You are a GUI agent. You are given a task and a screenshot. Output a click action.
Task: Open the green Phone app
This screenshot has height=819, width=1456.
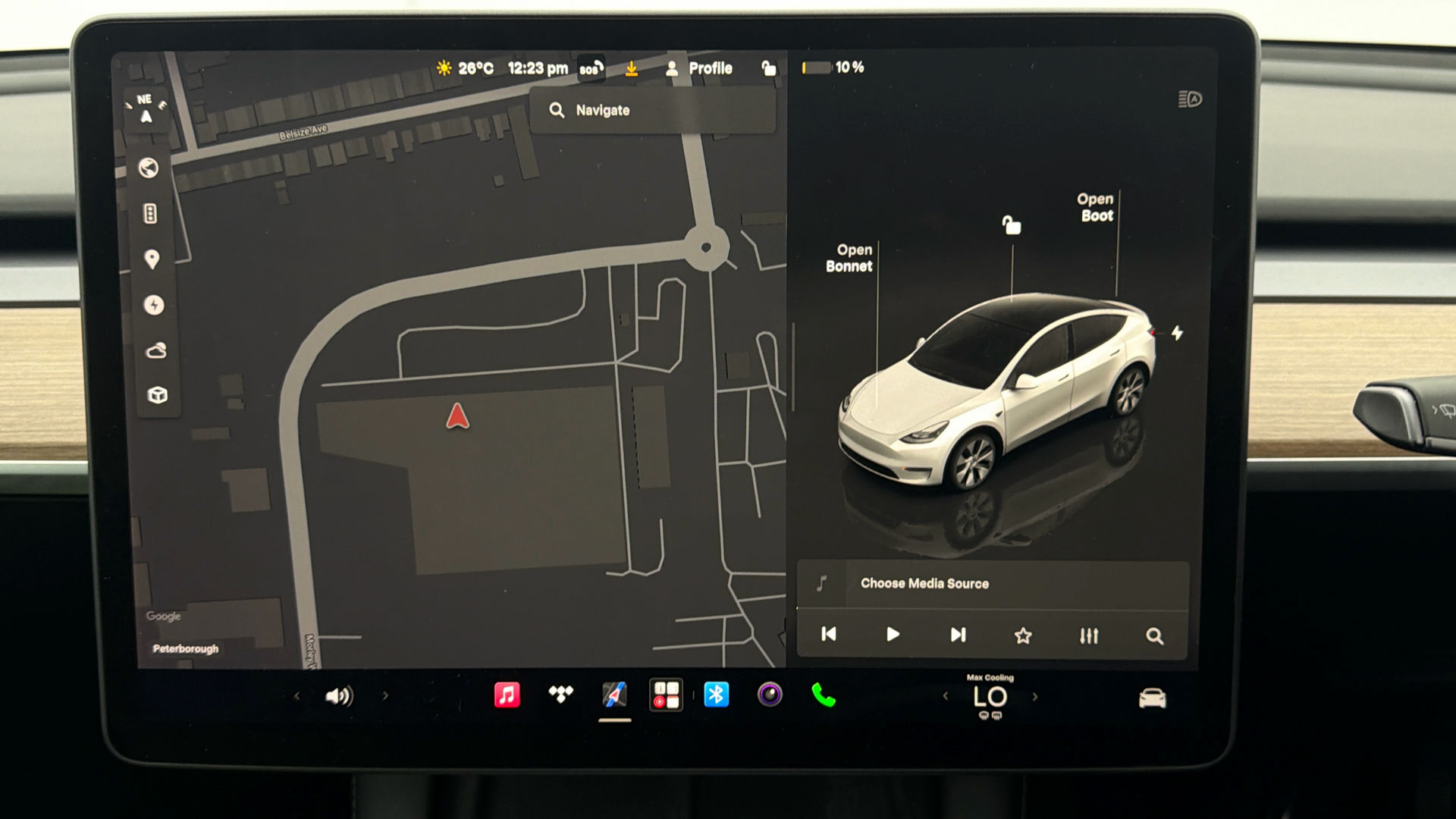pos(824,695)
